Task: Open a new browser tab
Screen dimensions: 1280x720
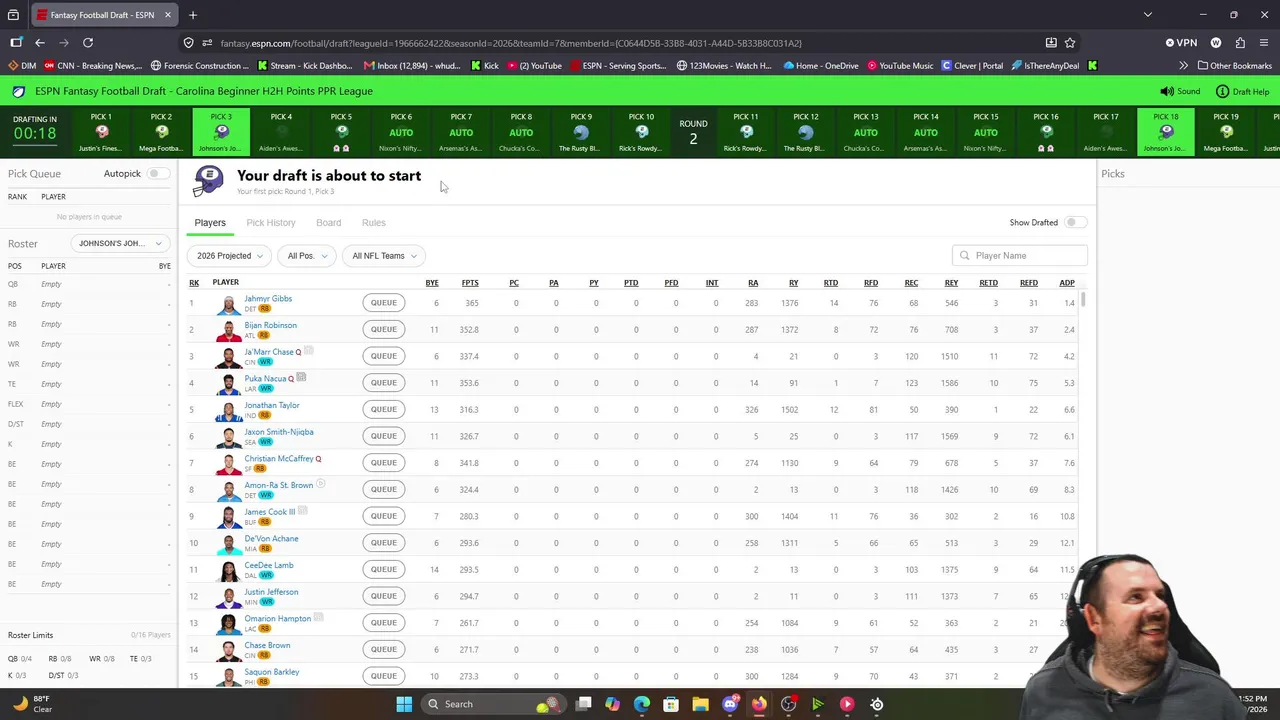Action: pos(193,15)
